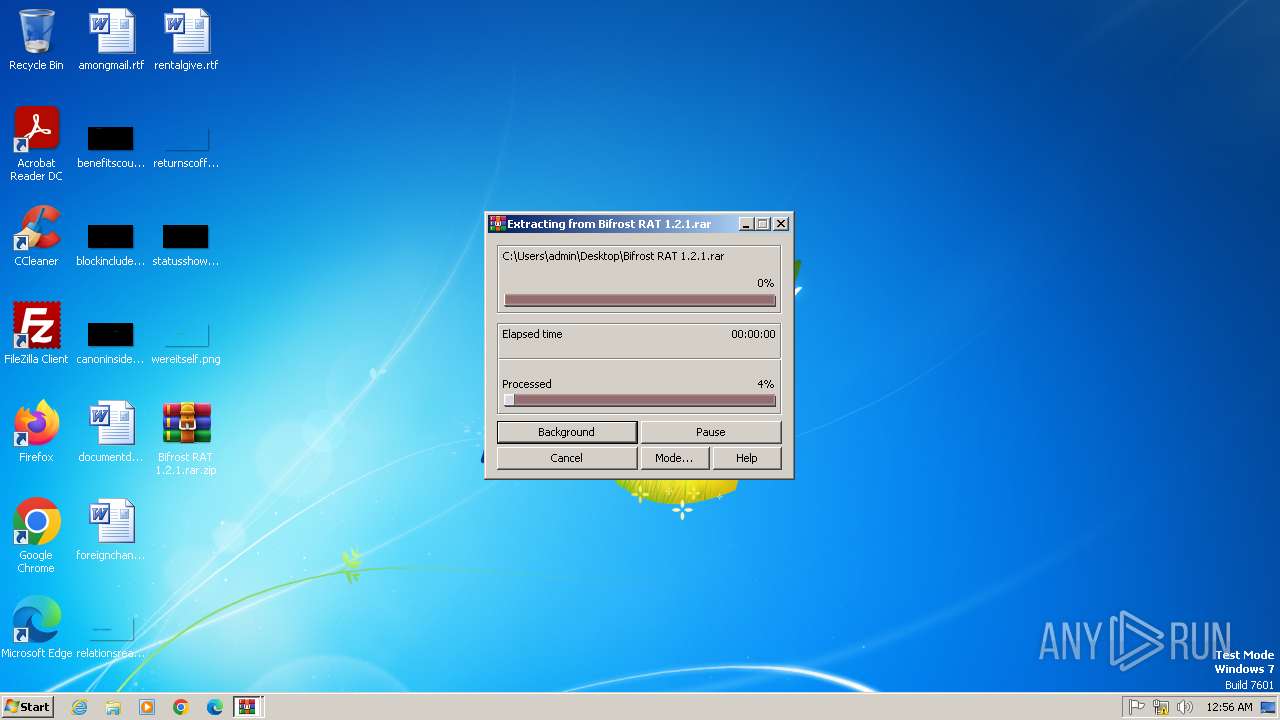The width and height of the screenshot is (1280, 720).
Task: Pause the extraction
Action: 710,432
